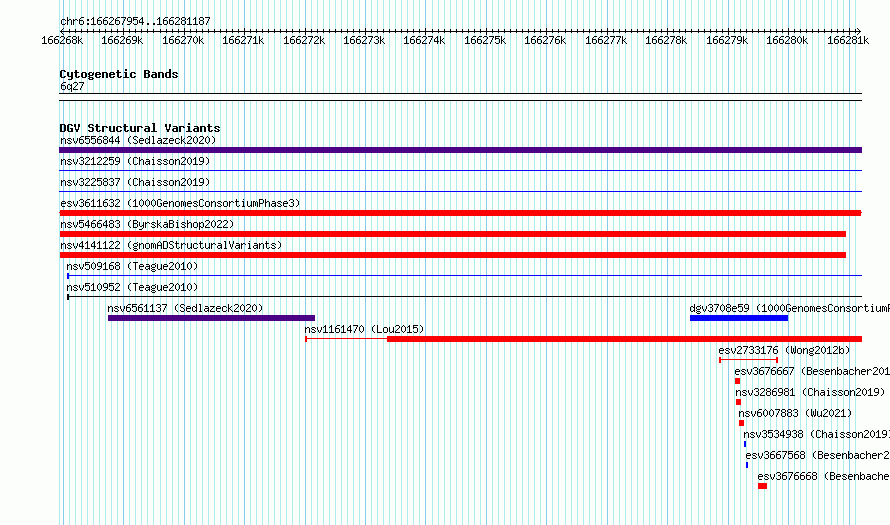Image resolution: width=890 pixels, height=525 pixels.
Task: Click the red esv3676668 marker
Action: tap(762, 486)
